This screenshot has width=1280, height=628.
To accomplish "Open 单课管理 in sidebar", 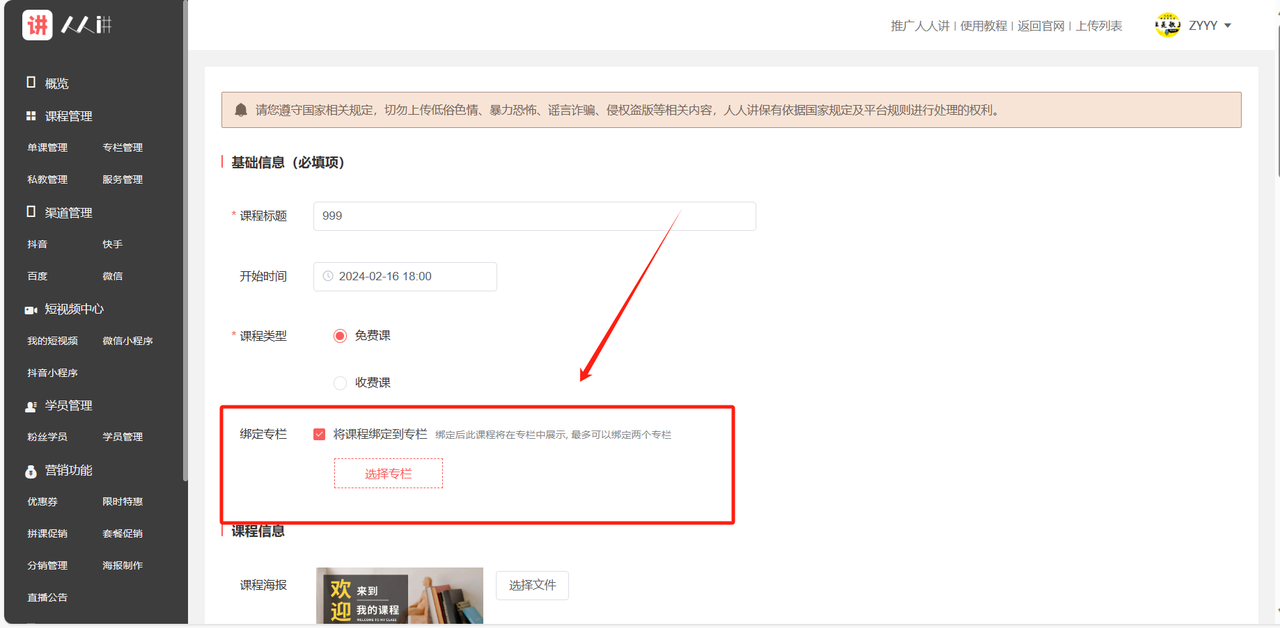I will click(x=47, y=148).
